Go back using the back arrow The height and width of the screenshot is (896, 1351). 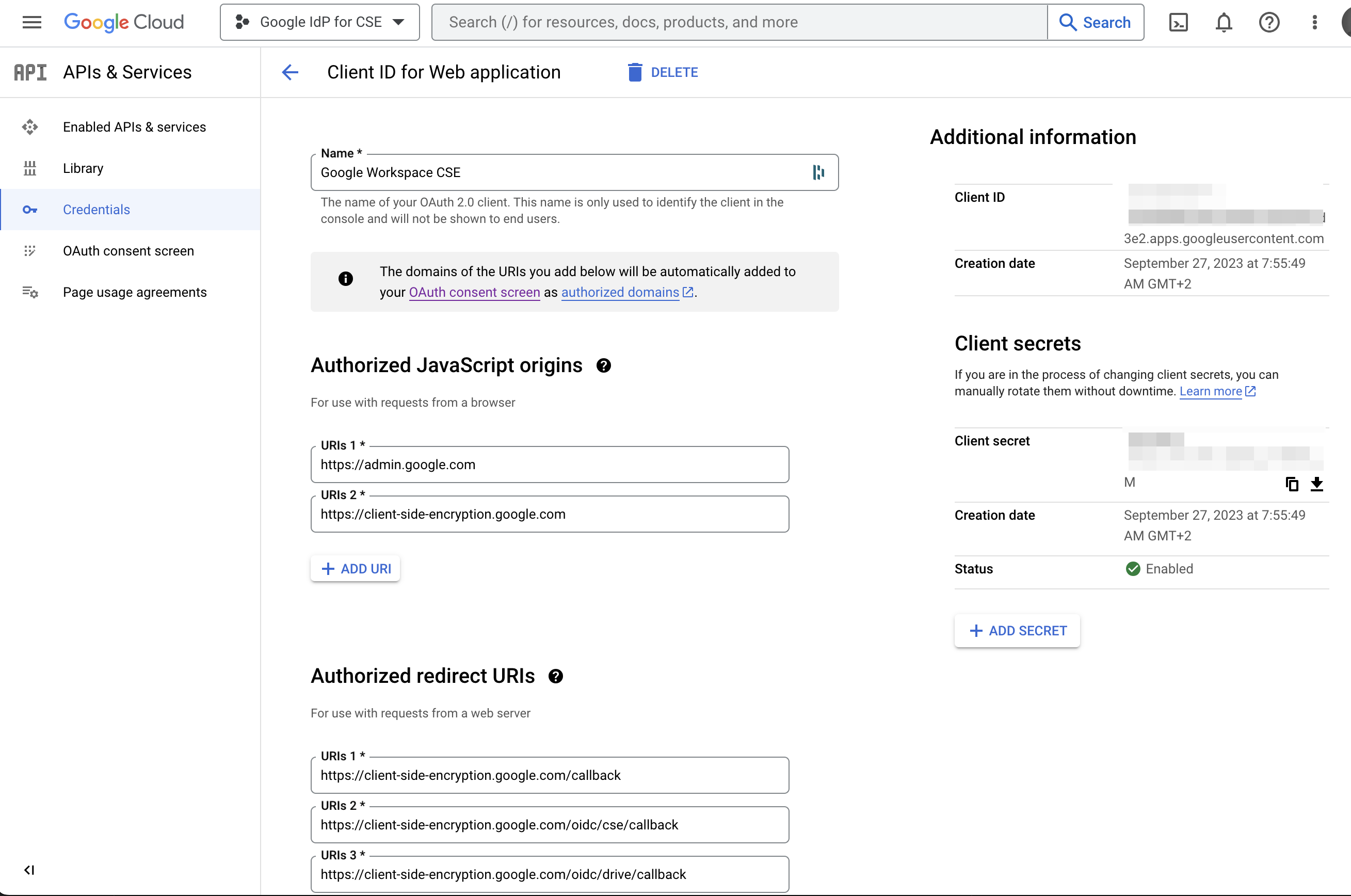coord(290,72)
